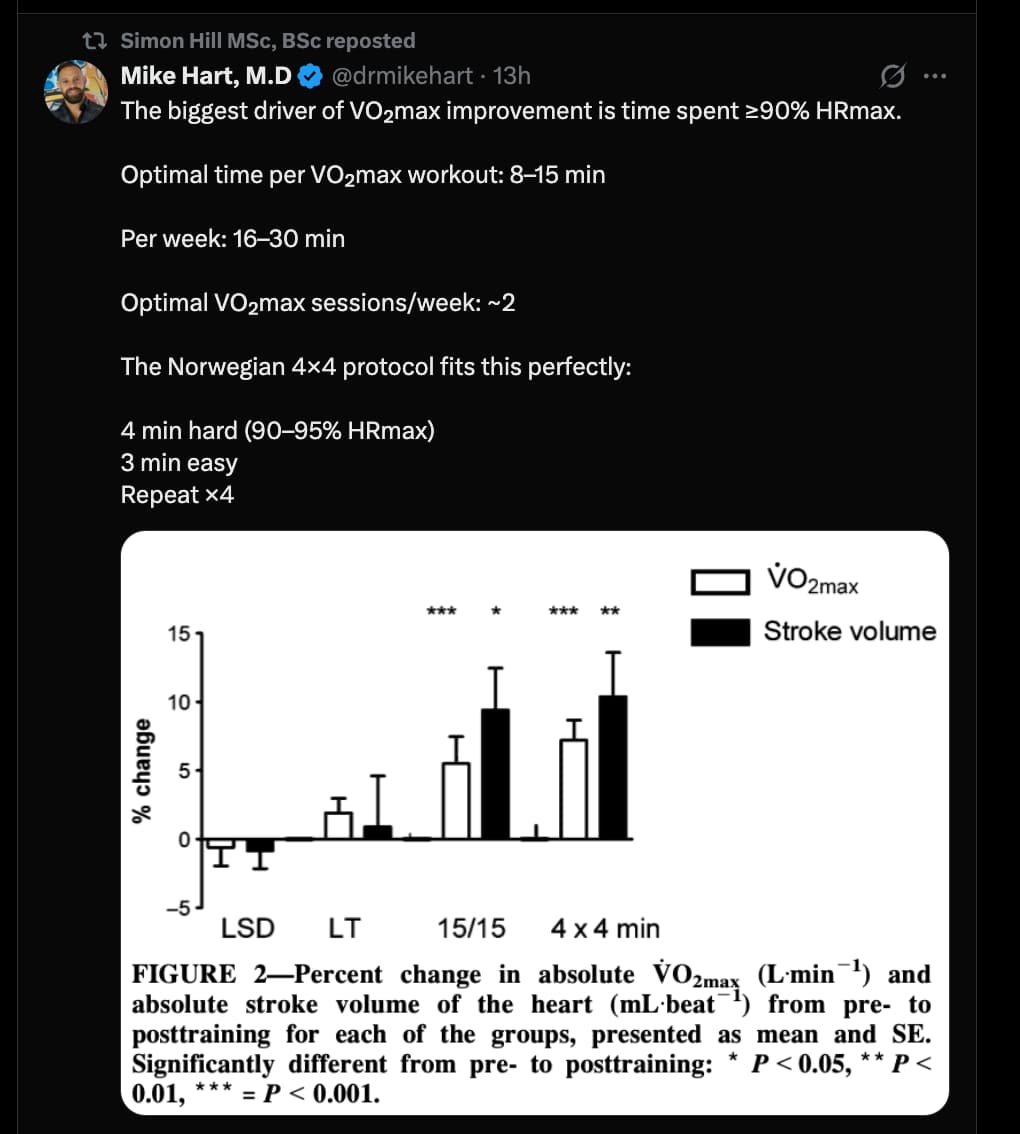Click the white bar above the 15/15 label
This screenshot has width=1020, height=1134.
click(x=456, y=800)
